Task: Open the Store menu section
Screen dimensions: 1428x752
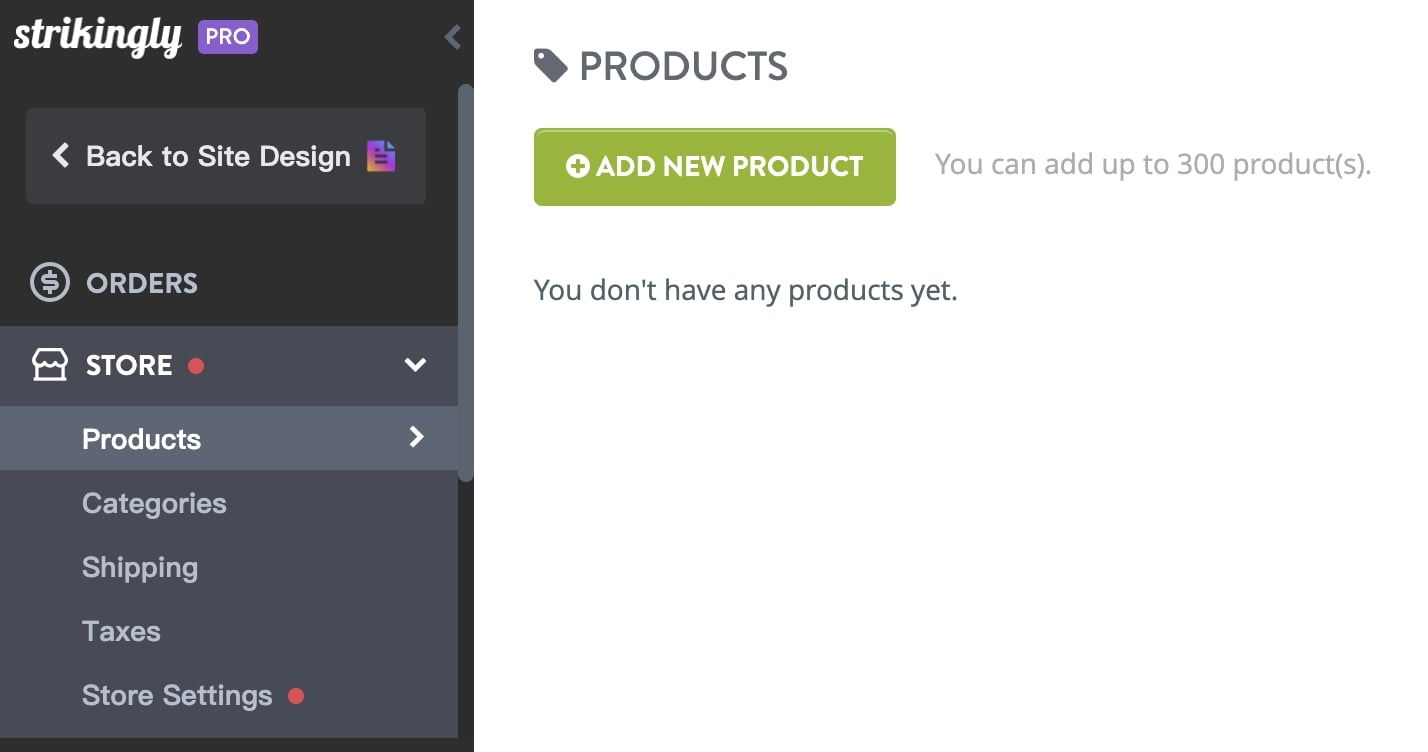Action: 129,365
